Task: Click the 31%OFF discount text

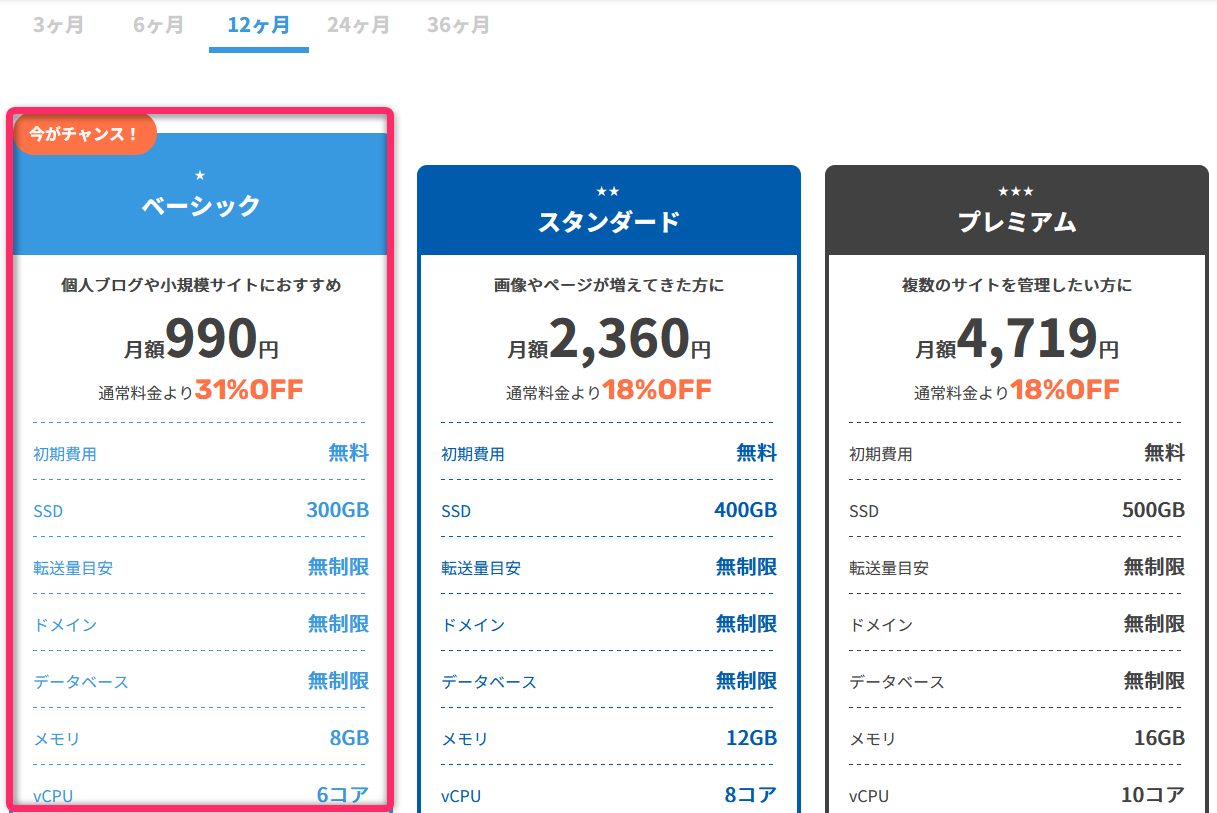Action: point(247,389)
